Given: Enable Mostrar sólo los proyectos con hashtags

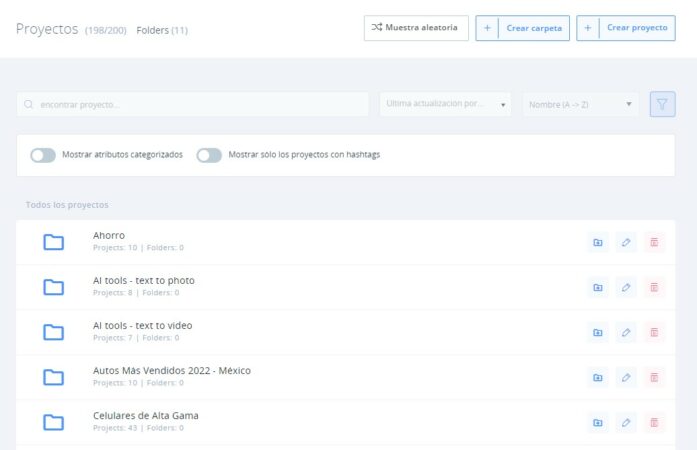Looking at the screenshot, I should [x=209, y=155].
